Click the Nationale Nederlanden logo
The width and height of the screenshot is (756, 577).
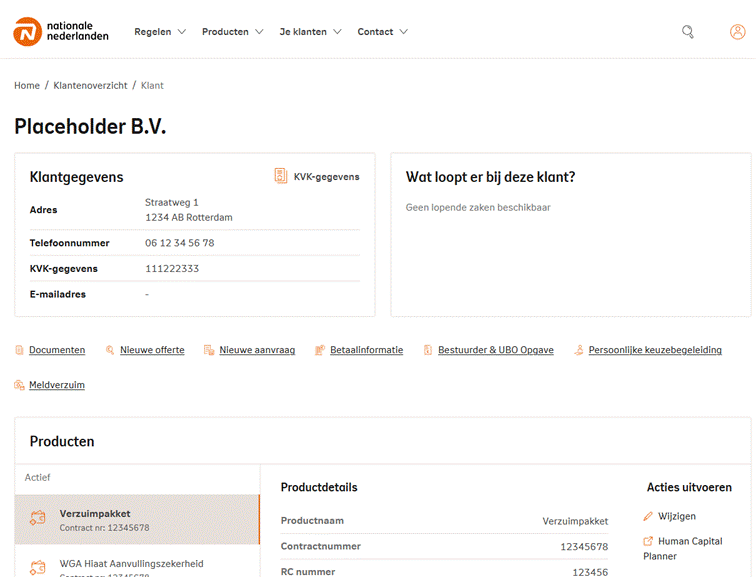point(61,31)
